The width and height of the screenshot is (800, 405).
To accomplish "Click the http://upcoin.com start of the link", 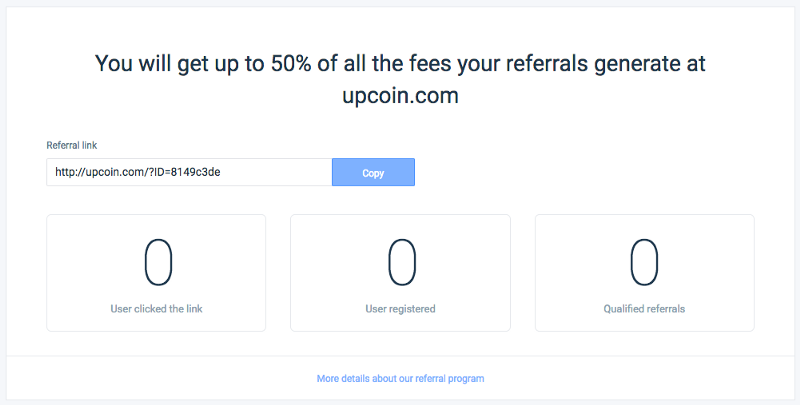I will (100, 172).
